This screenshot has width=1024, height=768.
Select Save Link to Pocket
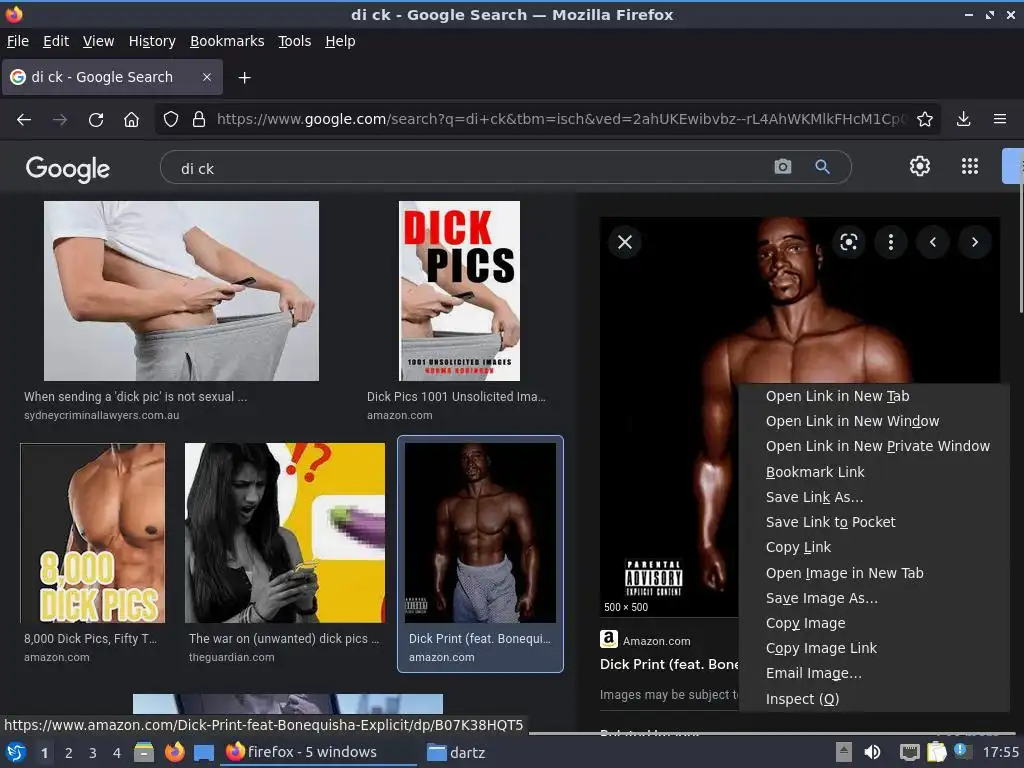874,522
